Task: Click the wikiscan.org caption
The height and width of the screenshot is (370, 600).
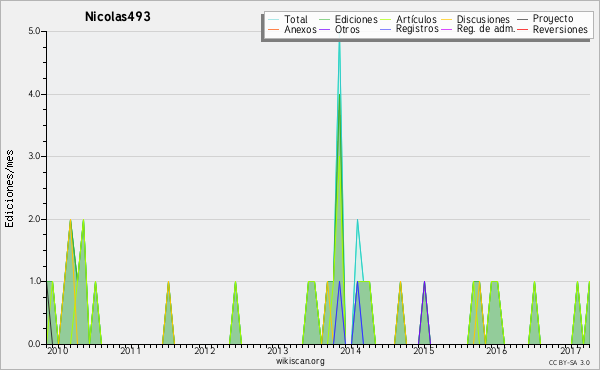Action: point(300,361)
